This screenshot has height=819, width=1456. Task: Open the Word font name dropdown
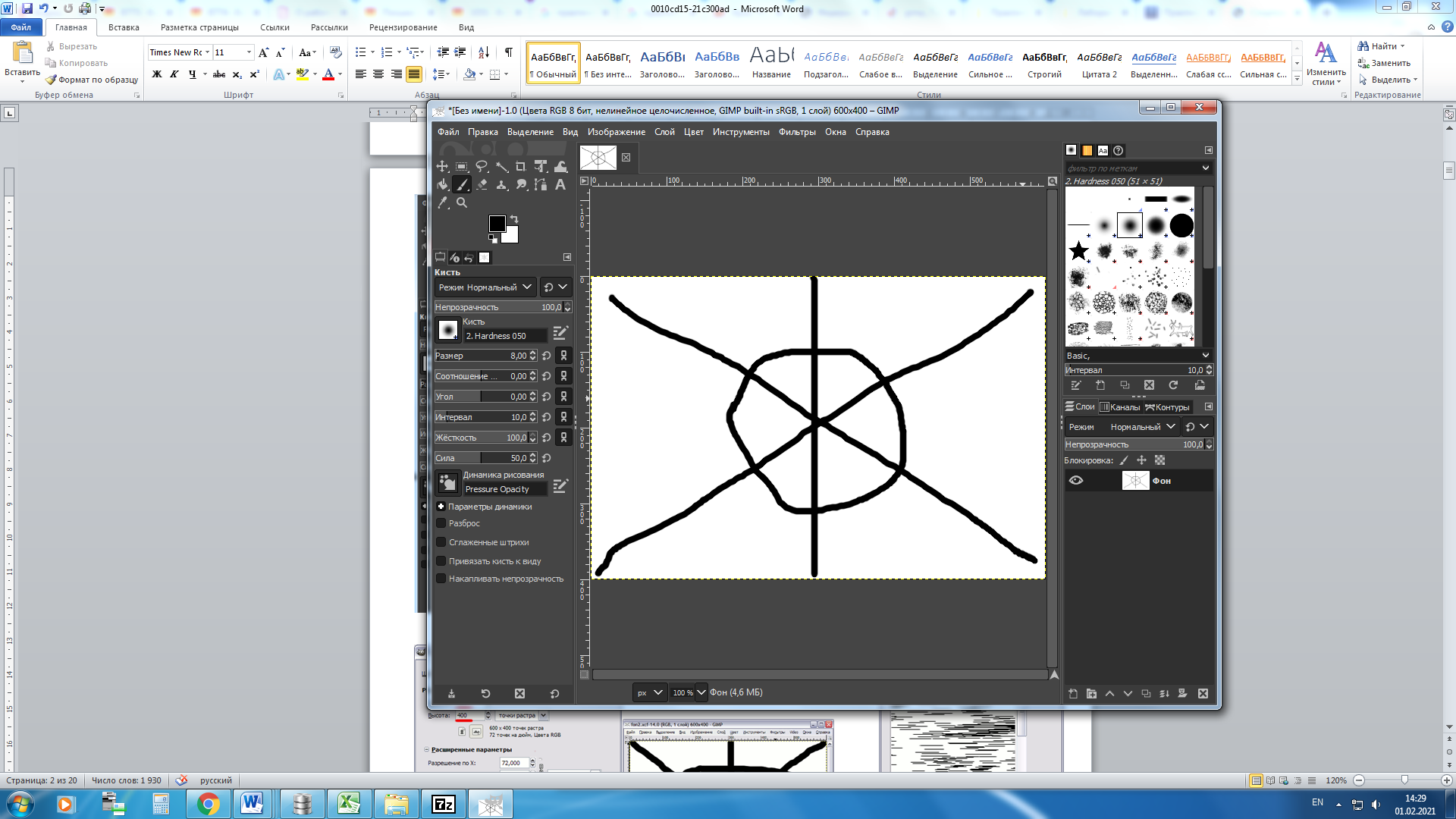(207, 52)
